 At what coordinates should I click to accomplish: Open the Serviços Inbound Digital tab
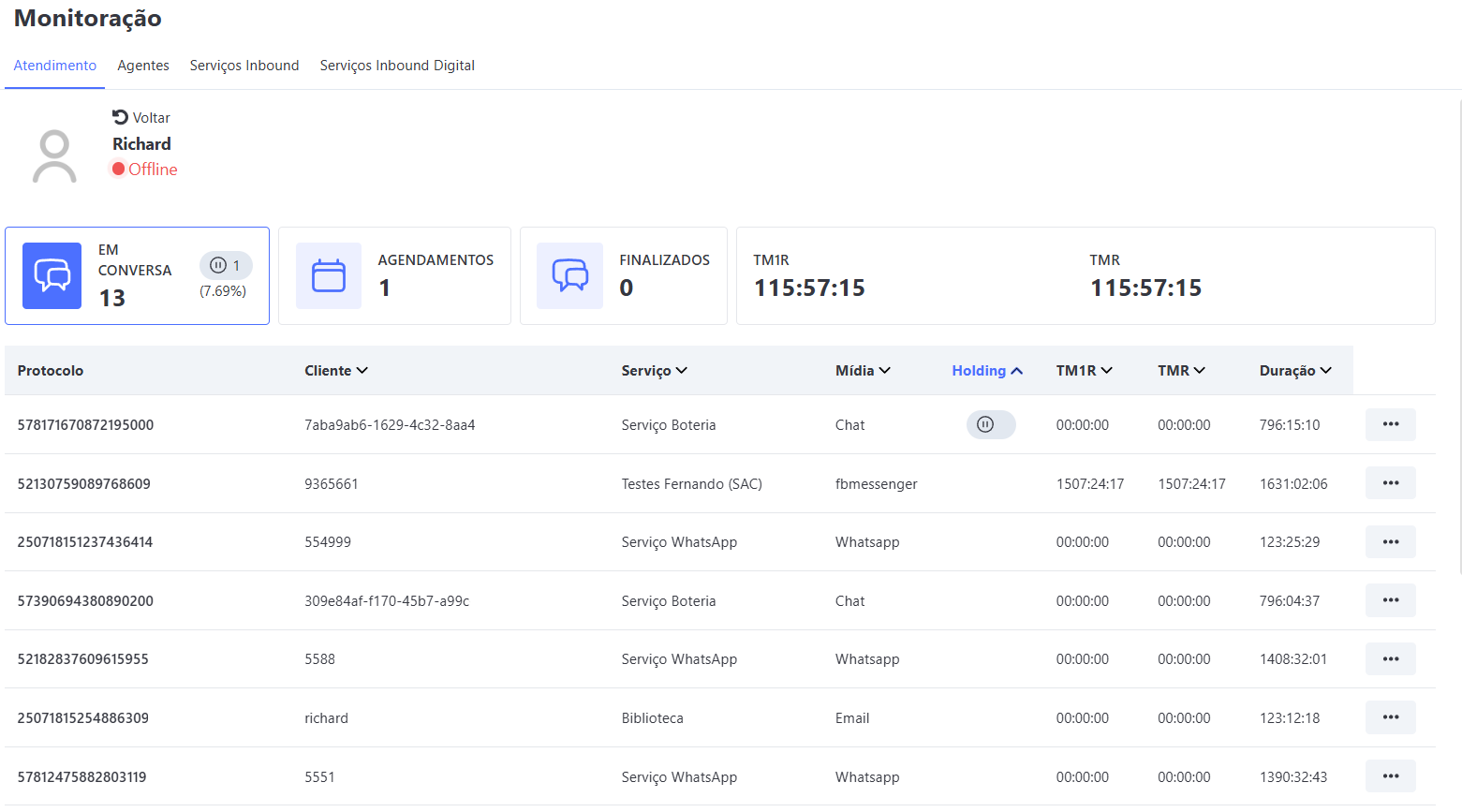[397, 66]
